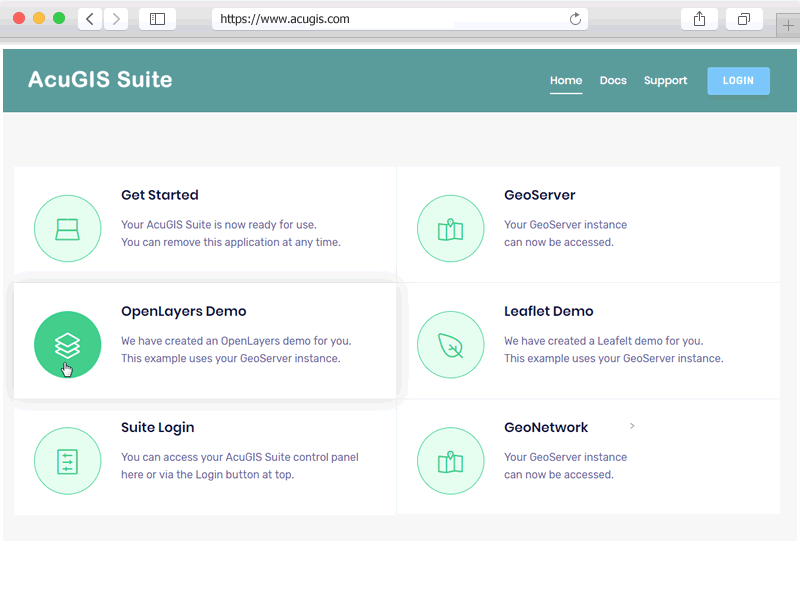The height and width of the screenshot is (590, 800).
Task: Open the Suite Login heading link
Action: (x=158, y=428)
